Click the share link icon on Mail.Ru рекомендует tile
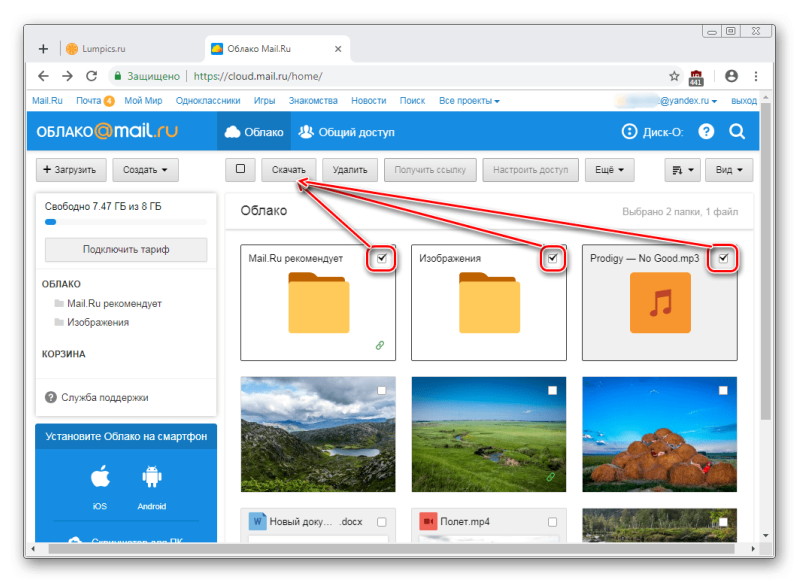The image size is (800, 583). coord(380,345)
